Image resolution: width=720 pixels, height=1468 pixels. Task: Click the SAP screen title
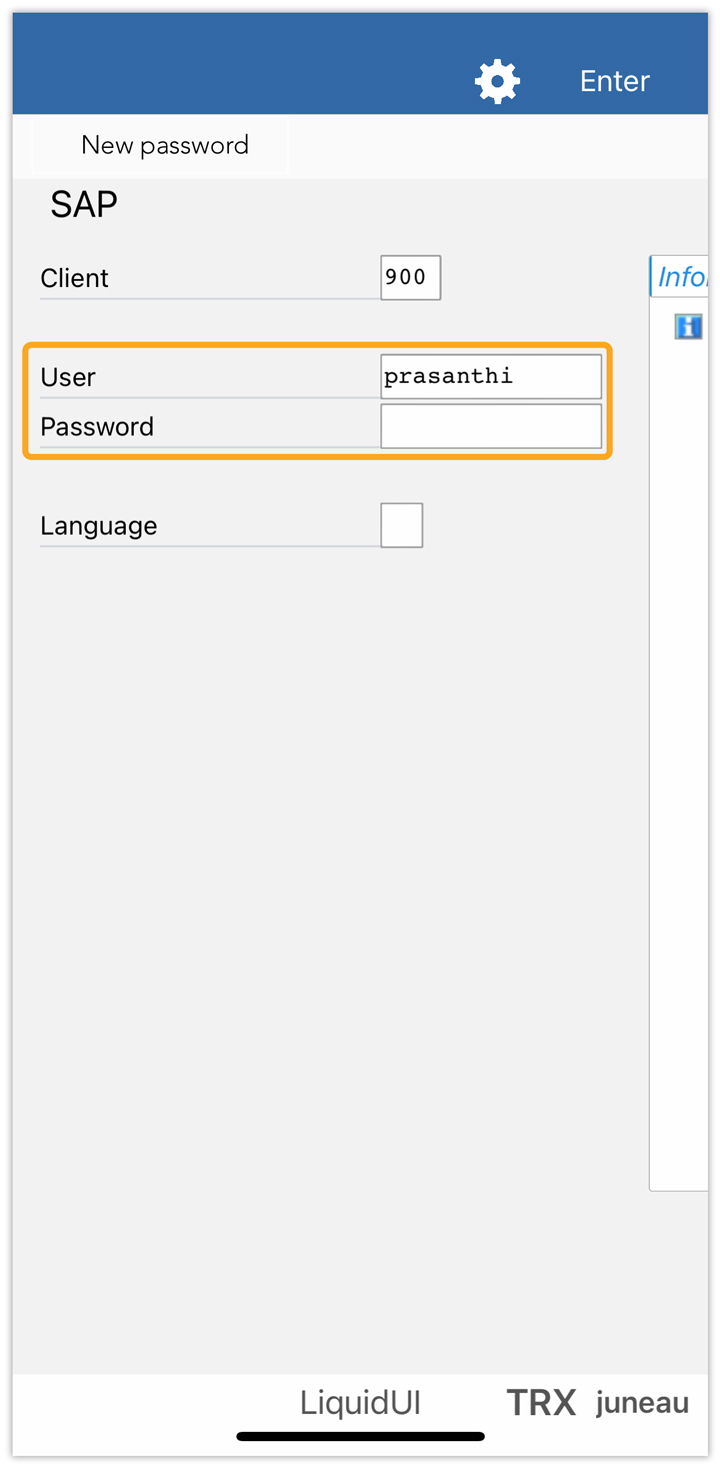pos(84,205)
